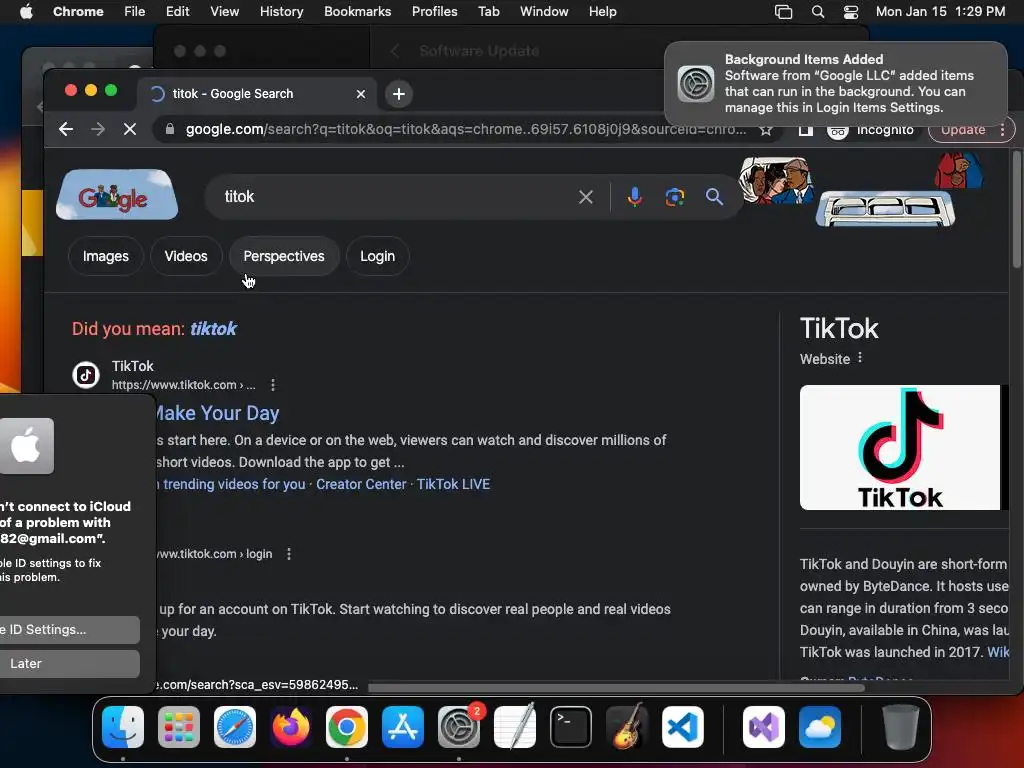1024x768 pixels.
Task: Bookmark this page with the star icon
Action: point(766,130)
